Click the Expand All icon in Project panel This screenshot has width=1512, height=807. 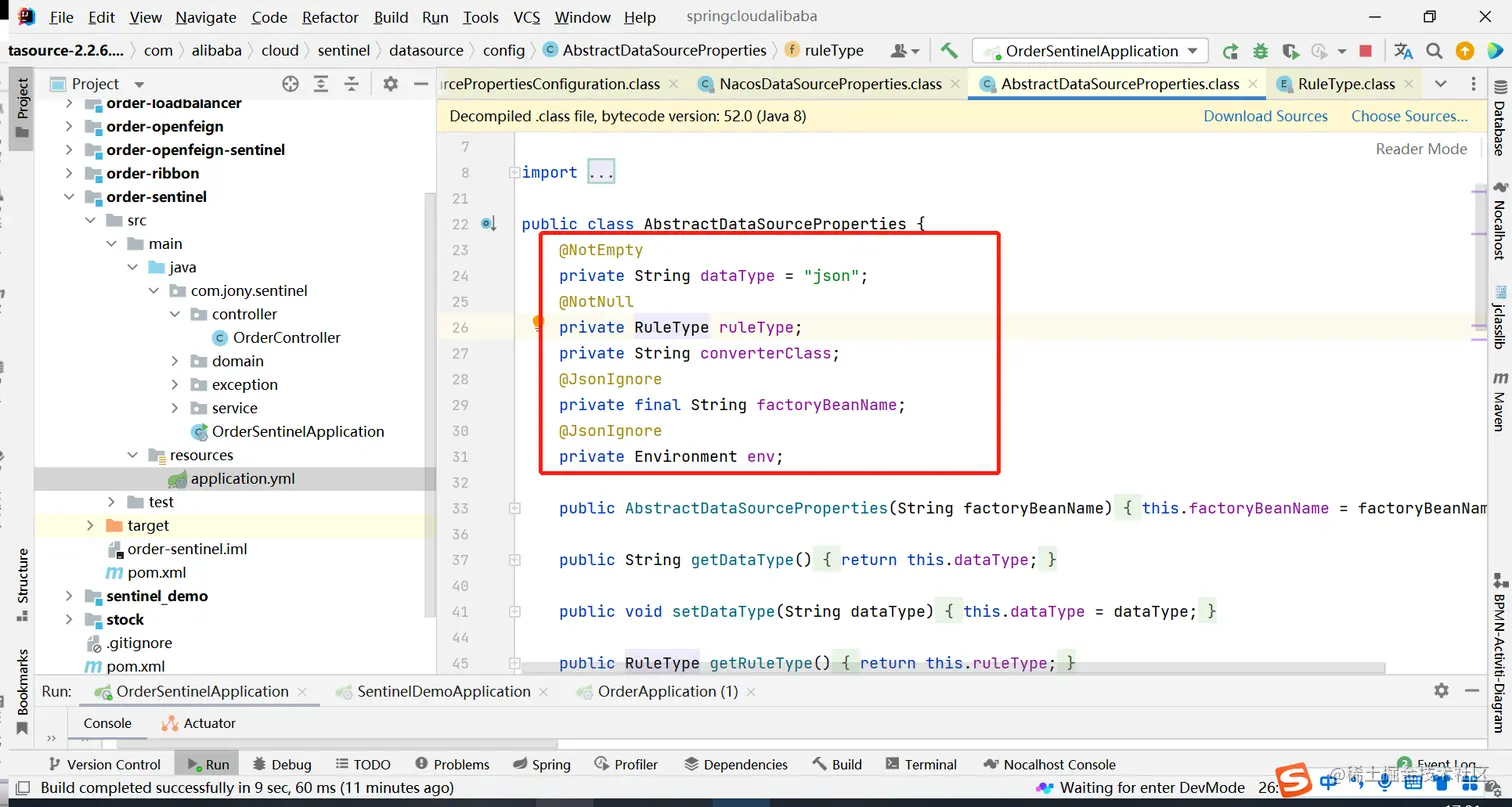click(x=321, y=84)
